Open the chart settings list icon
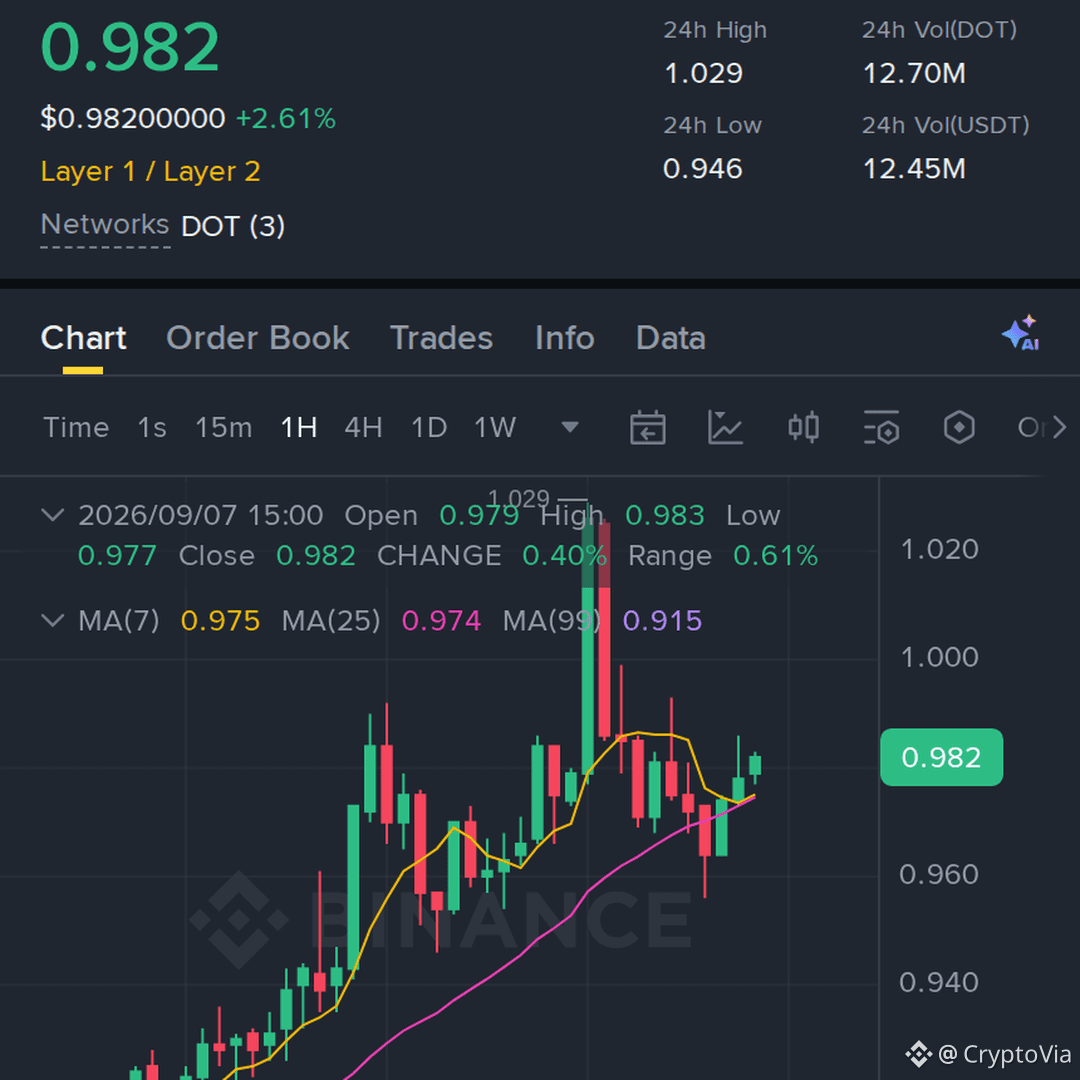1080x1080 pixels. 881,427
